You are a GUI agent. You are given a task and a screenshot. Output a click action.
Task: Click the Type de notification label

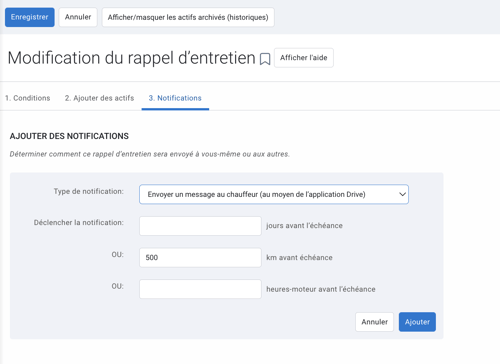89,191
